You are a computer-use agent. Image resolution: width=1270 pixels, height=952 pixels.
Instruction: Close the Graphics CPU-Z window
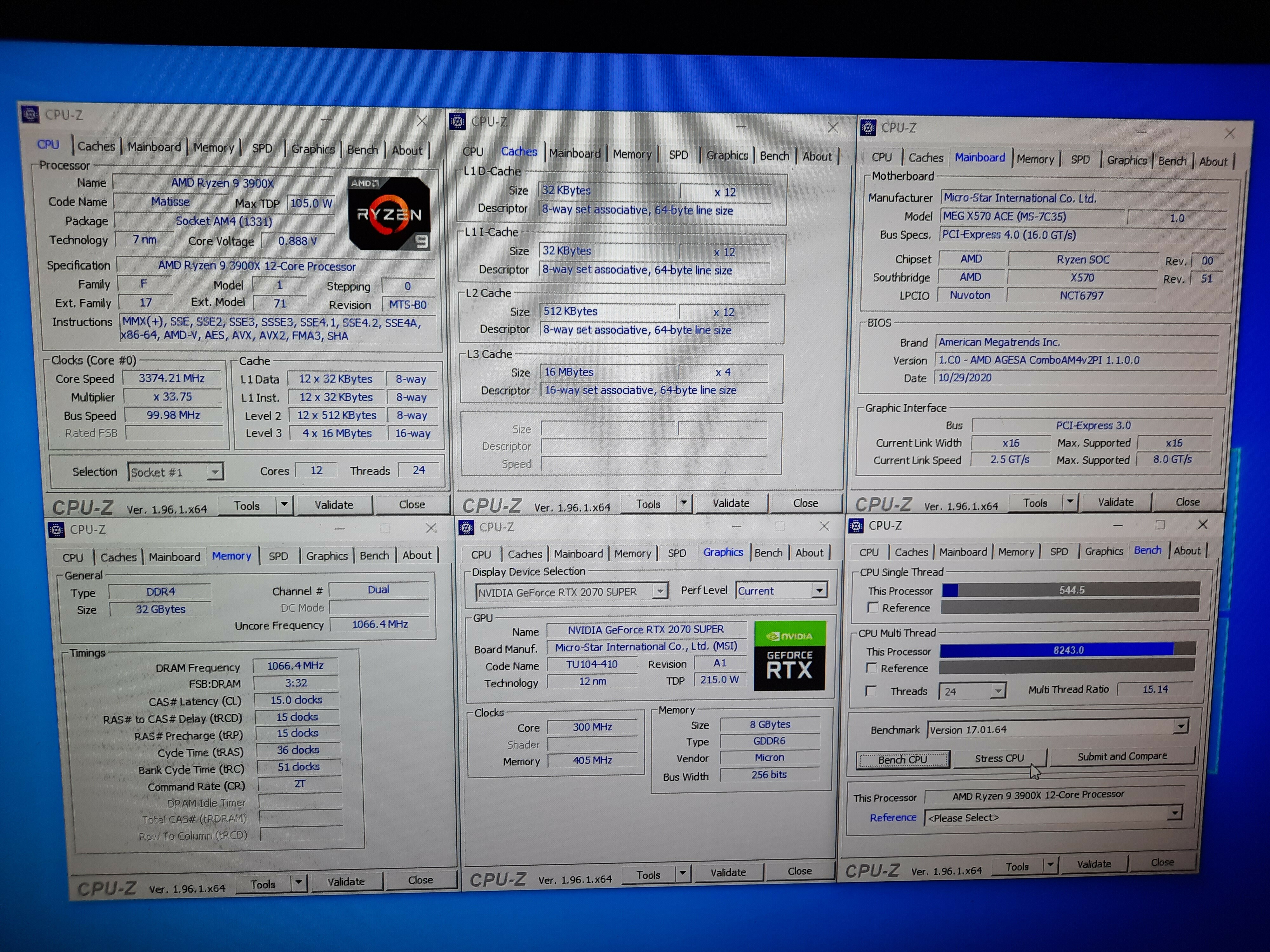(x=824, y=526)
